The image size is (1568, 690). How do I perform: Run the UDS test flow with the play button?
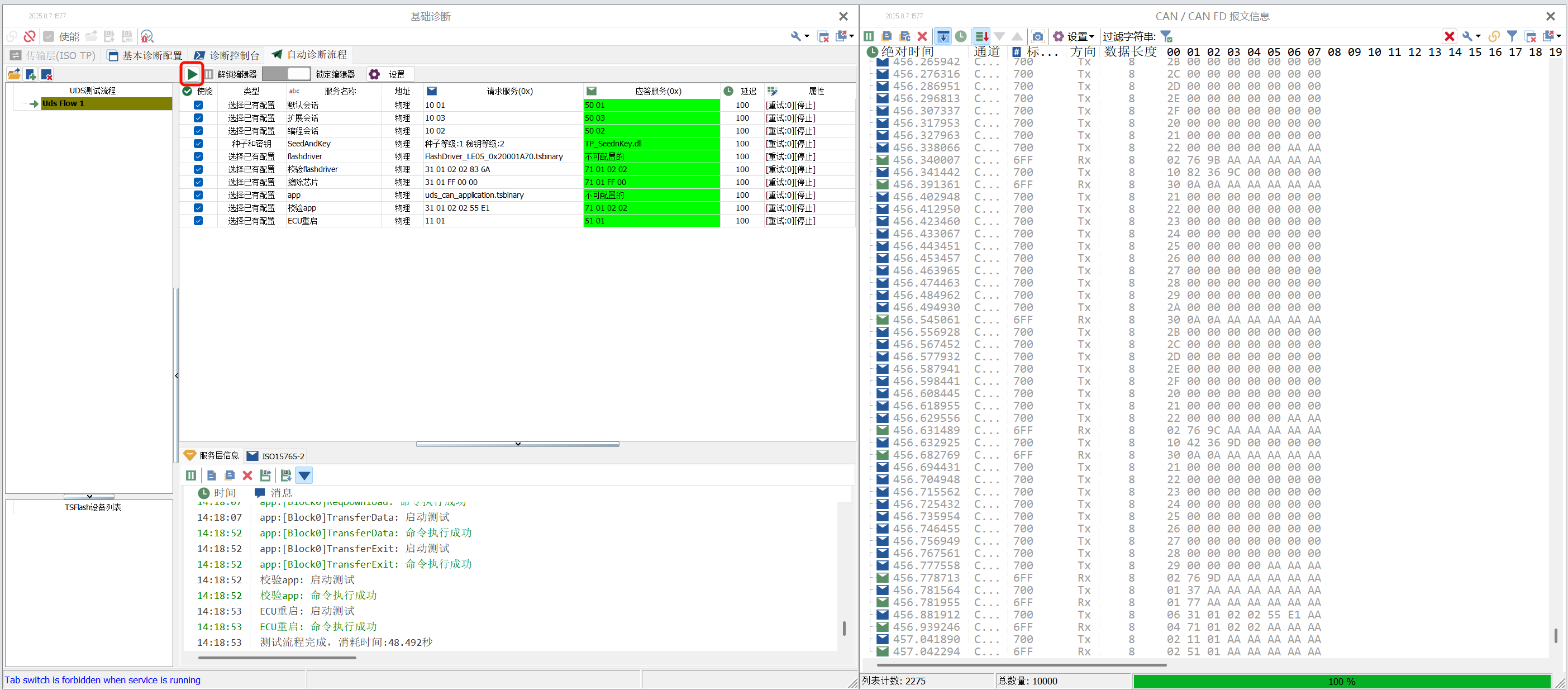[192, 74]
